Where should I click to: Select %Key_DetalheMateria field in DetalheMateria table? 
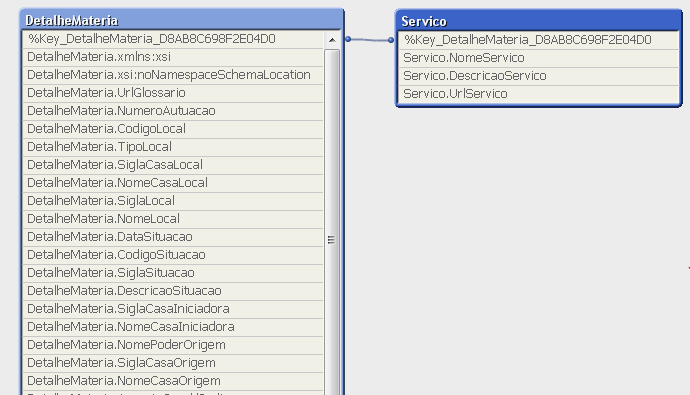[173, 39]
